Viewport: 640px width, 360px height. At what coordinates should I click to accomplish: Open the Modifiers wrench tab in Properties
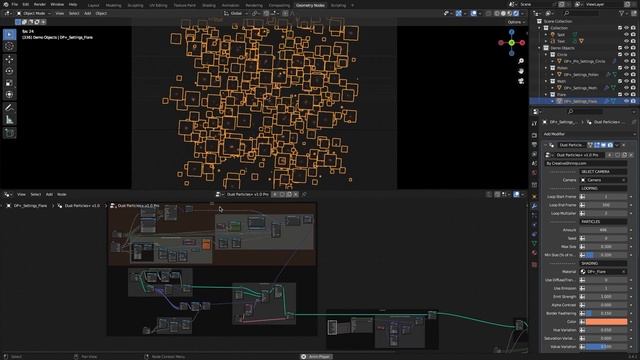click(534, 206)
